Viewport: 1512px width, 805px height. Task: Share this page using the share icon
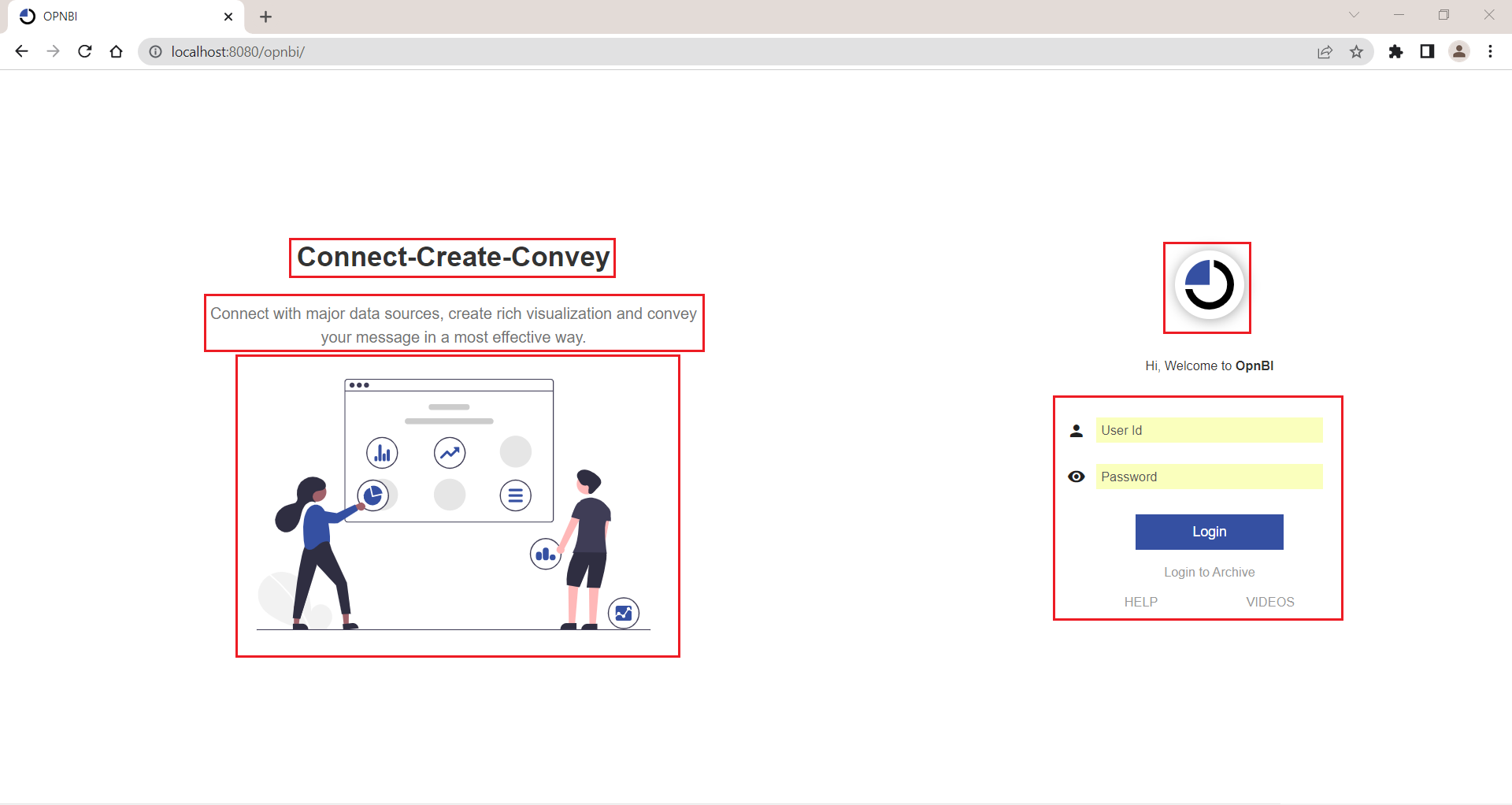pos(1325,52)
